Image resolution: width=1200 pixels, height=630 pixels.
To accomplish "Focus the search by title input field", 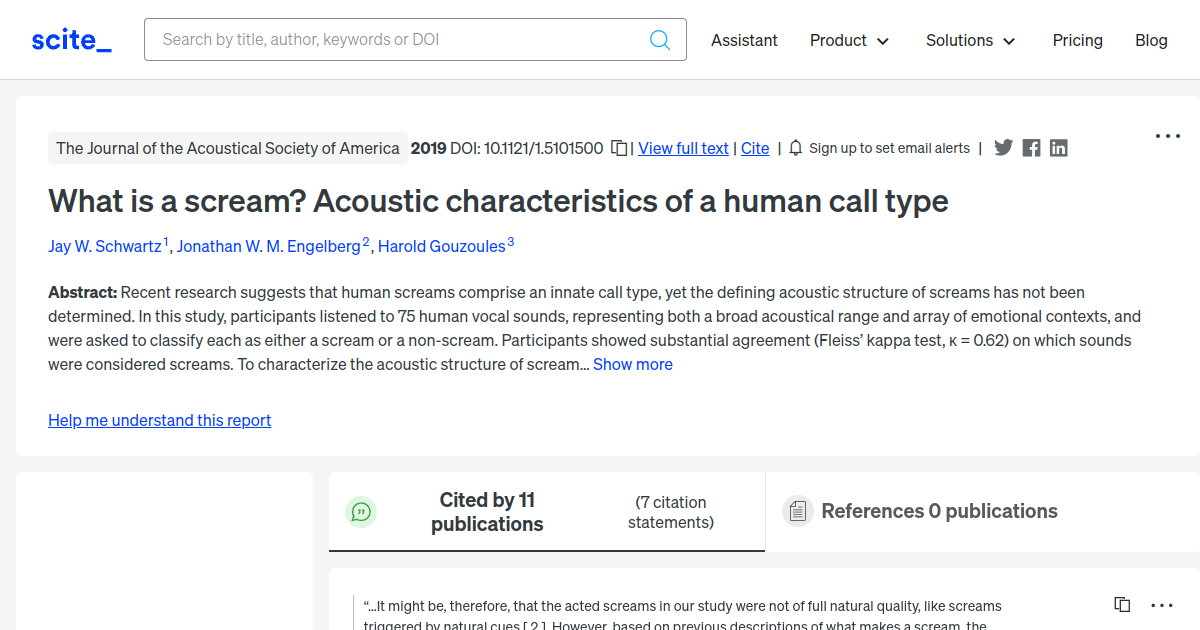I will point(400,40).
